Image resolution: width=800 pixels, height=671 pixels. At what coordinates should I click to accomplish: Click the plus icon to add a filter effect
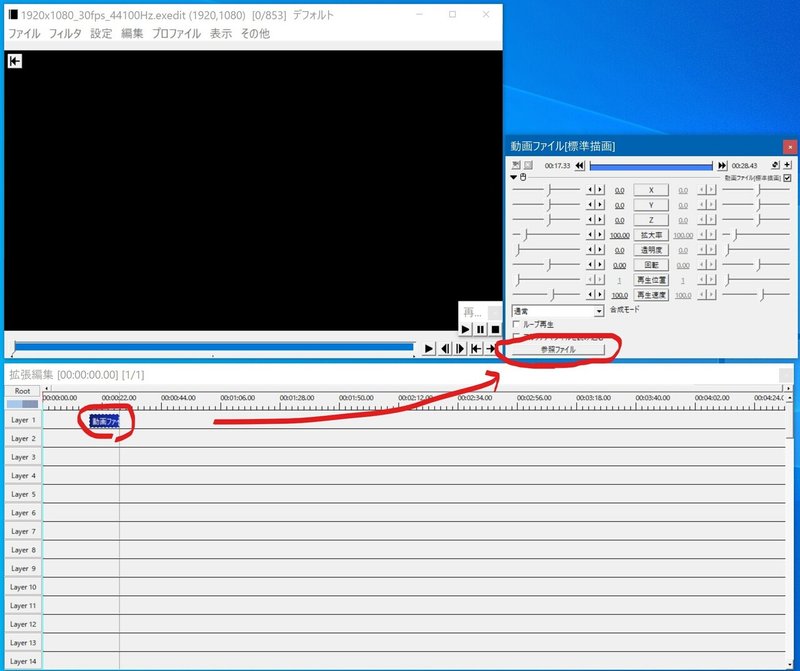click(x=787, y=165)
